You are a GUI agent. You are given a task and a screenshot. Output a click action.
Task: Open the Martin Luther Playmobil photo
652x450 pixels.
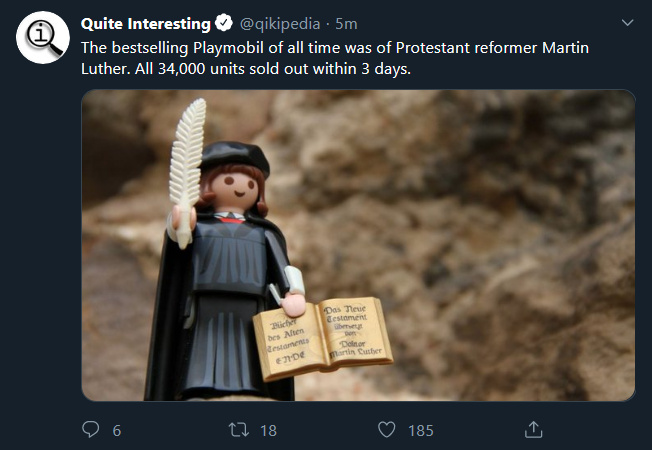point(358,245)
